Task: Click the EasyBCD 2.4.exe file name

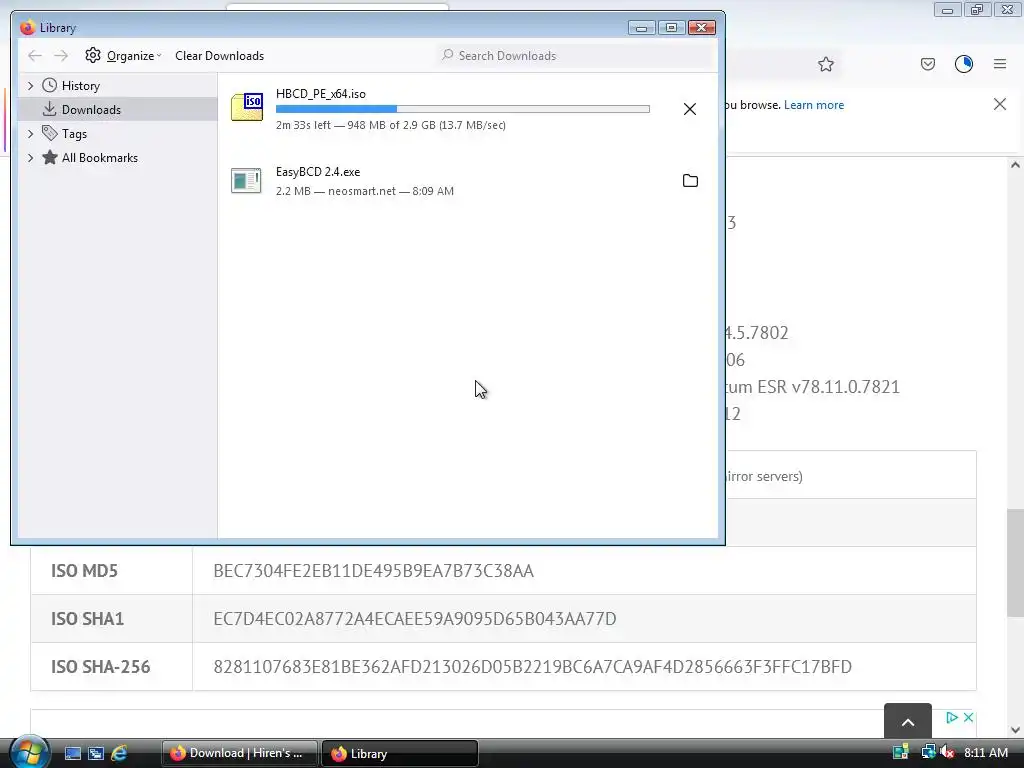Action: coord(318,172)
